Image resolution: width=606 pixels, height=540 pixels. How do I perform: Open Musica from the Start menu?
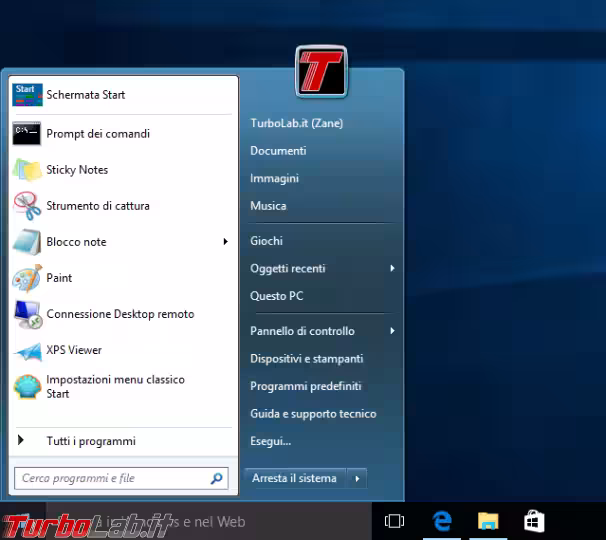point(268,206)
